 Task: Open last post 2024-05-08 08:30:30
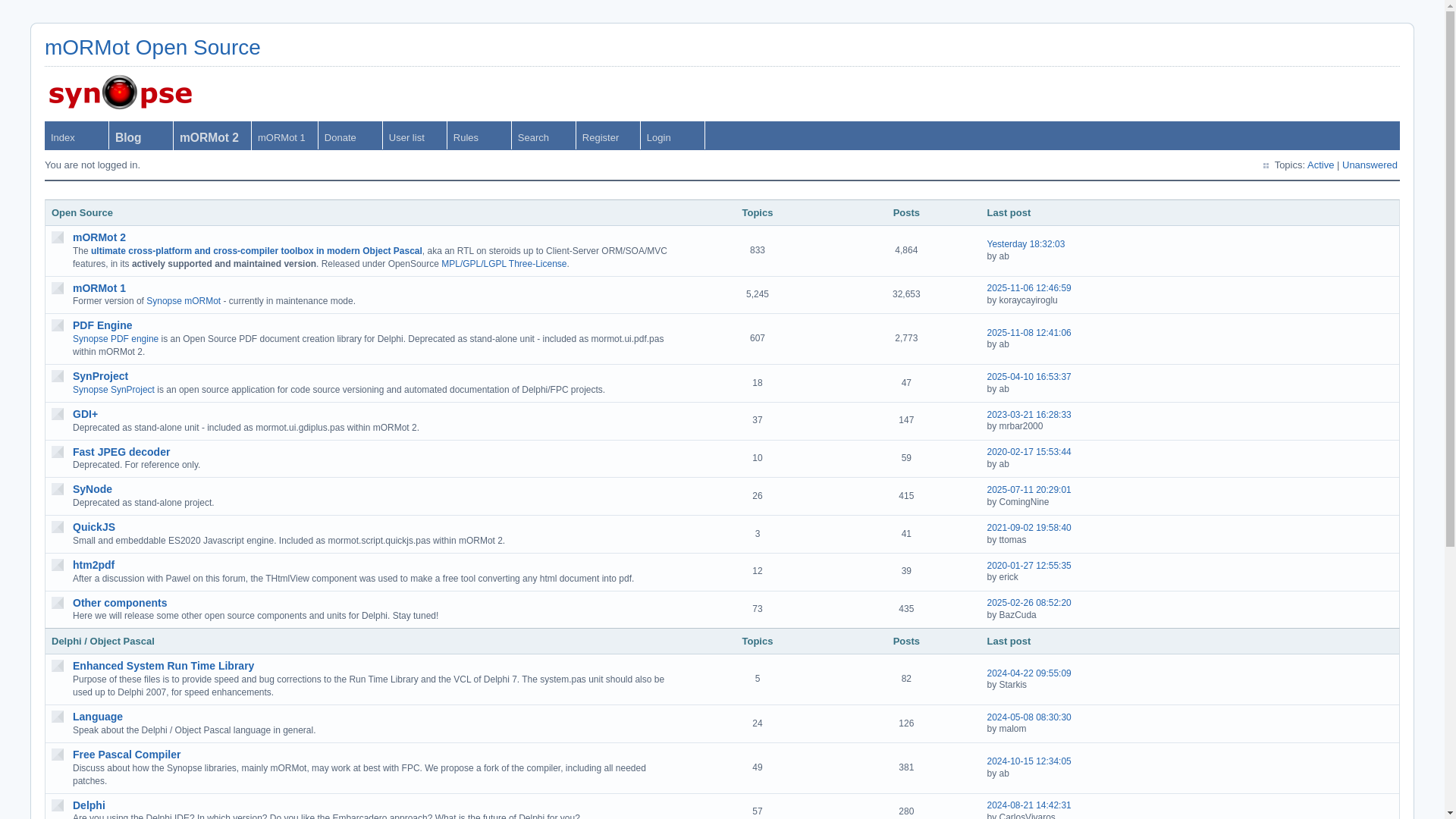[1029, 717]
